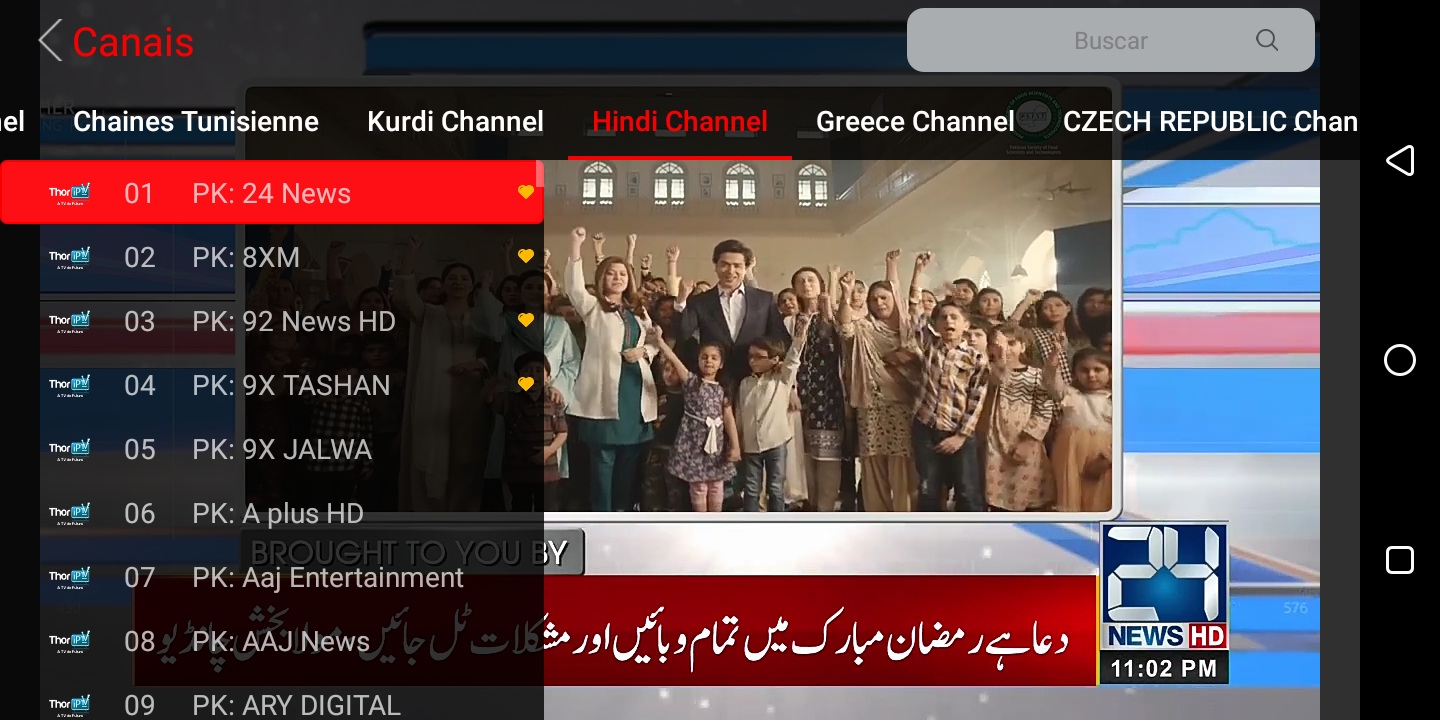Play channel PK: AAJ News
Image resolution: width=1440 pixels, height=720 pixels.
(272, 641)
